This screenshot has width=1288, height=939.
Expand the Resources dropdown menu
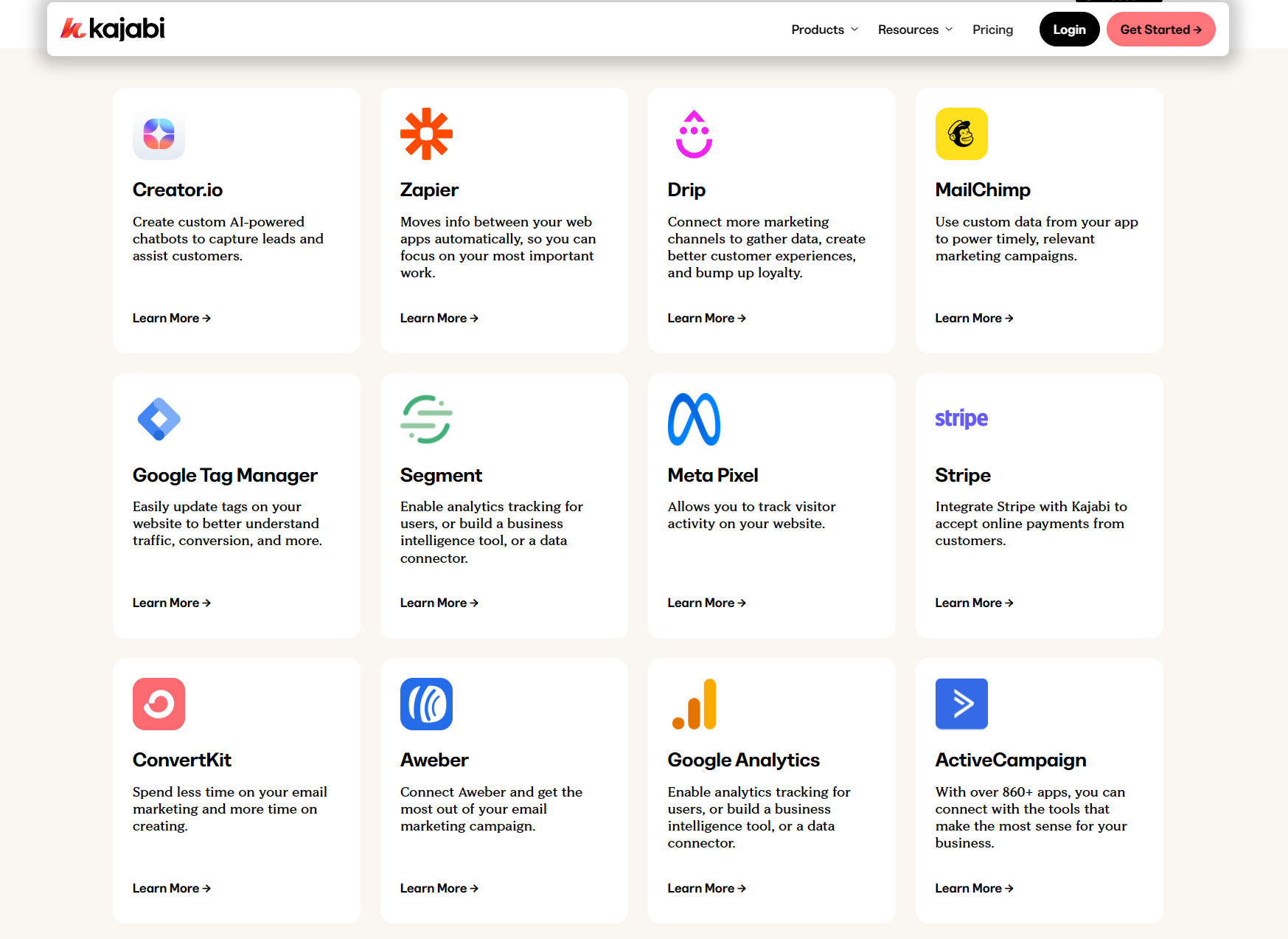[916, 30]
